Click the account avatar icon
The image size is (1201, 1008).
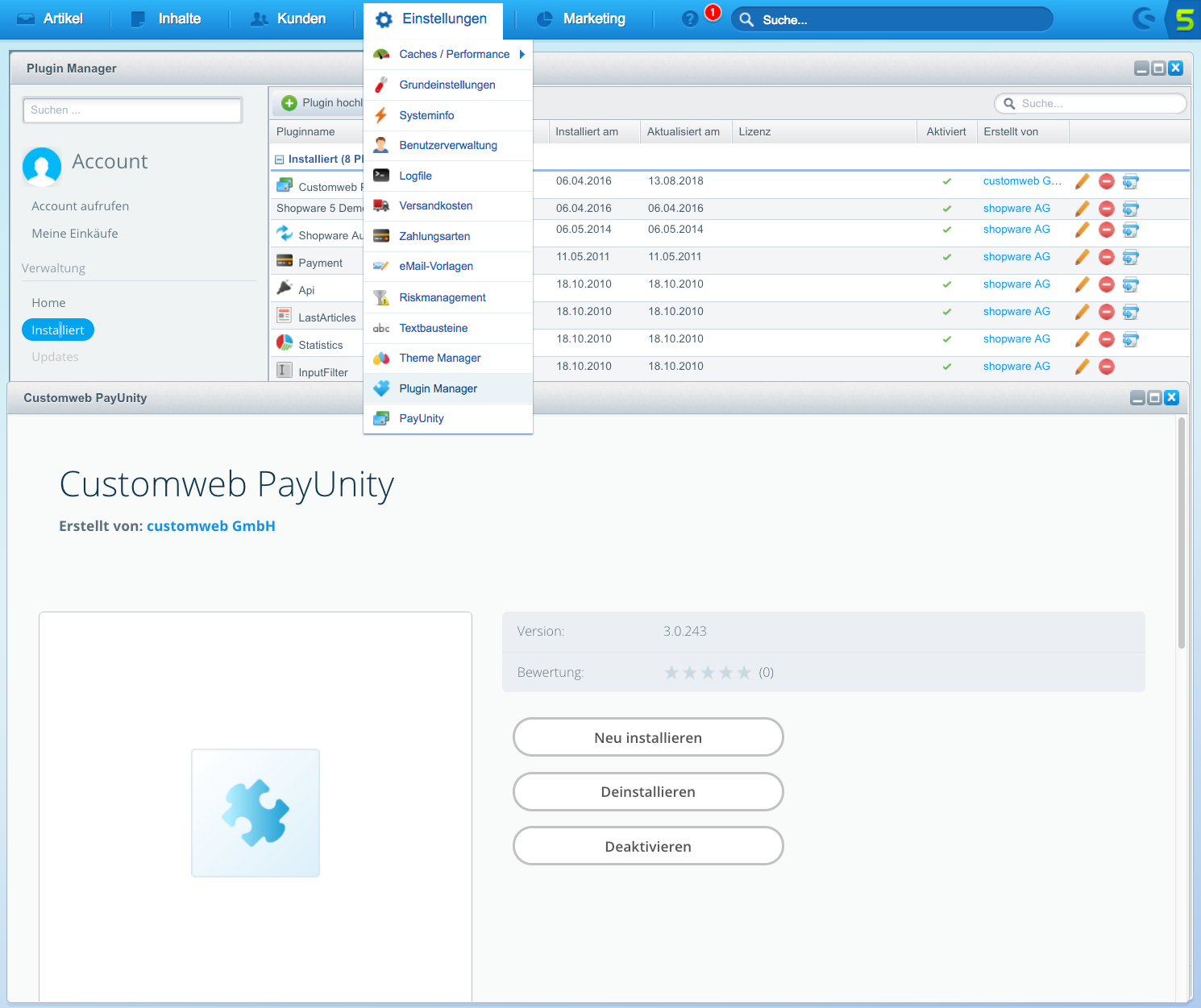42,166
